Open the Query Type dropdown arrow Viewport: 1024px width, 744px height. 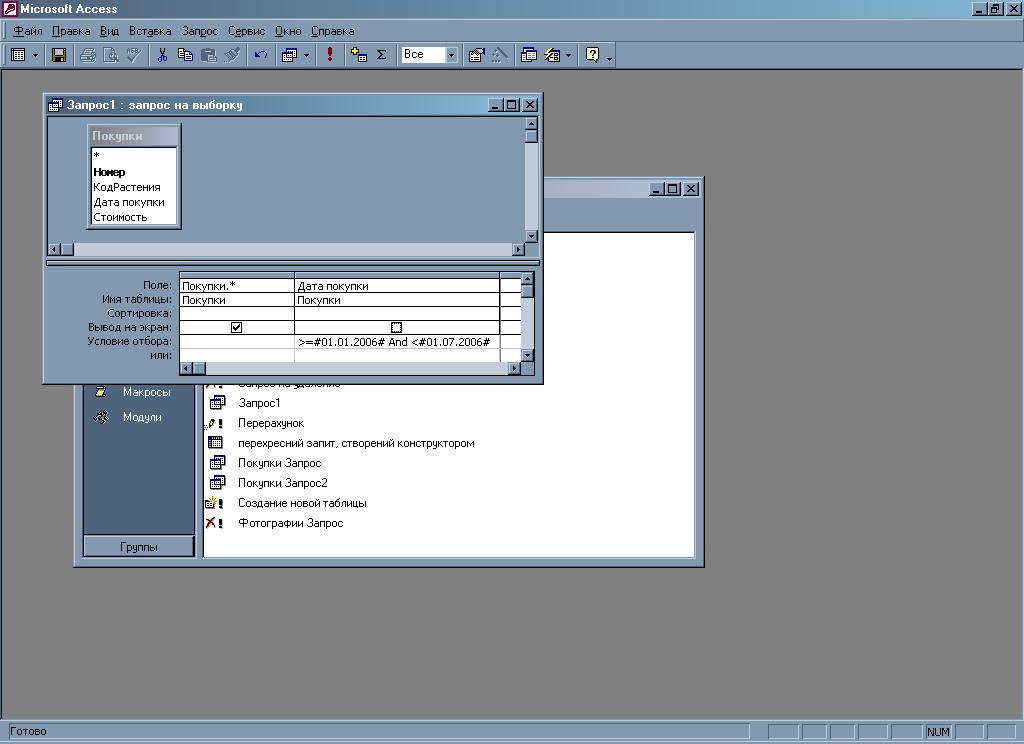point(306,55)
